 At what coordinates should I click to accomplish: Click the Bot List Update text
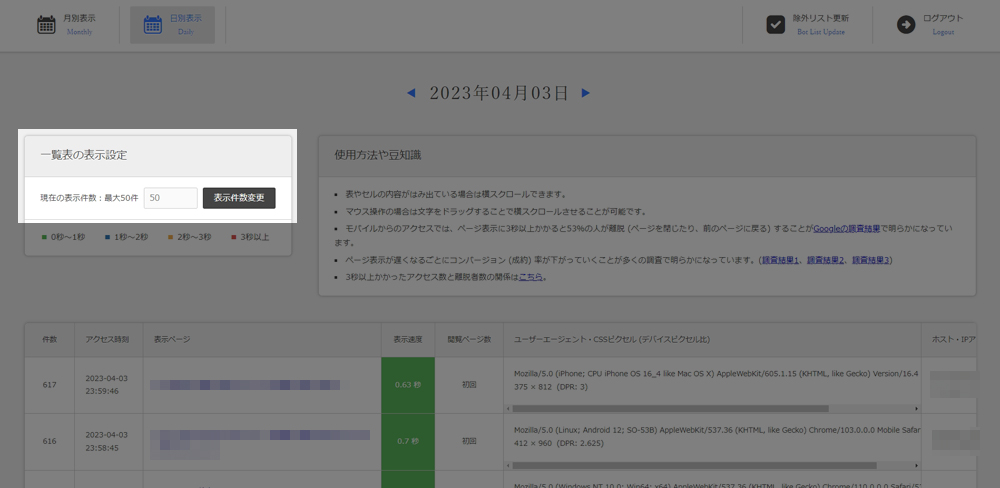coord(821,32)
